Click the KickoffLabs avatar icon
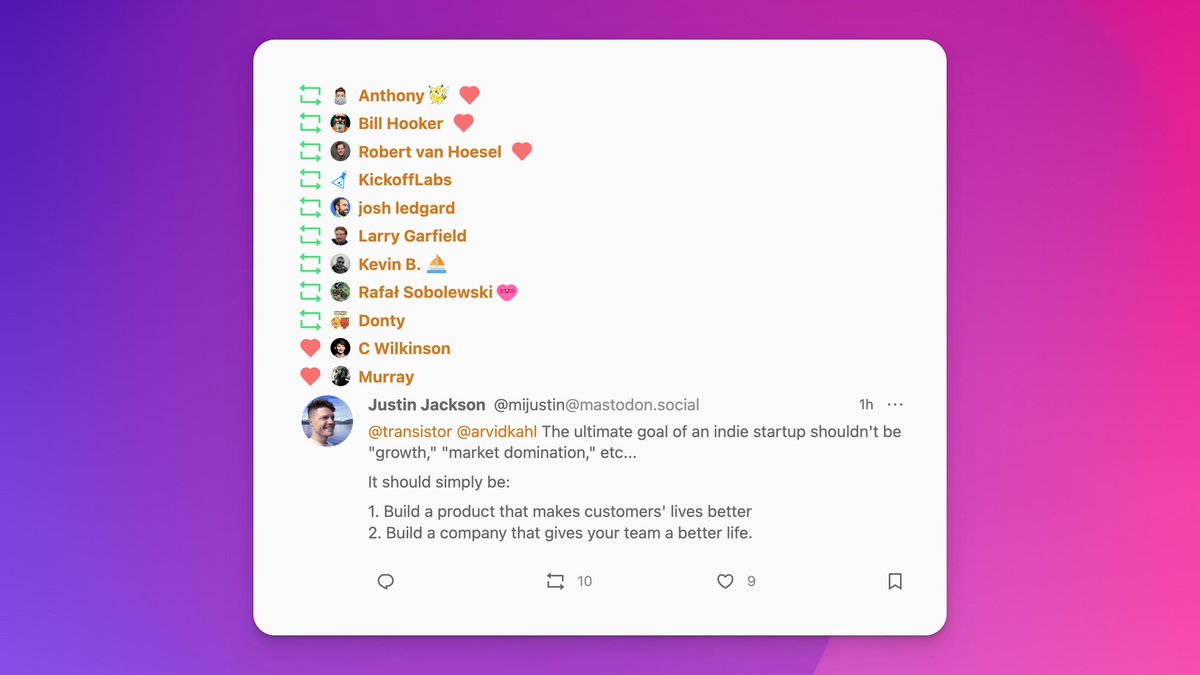The height and width of the screenshot is (675, 1200). [x=341, y=180]
